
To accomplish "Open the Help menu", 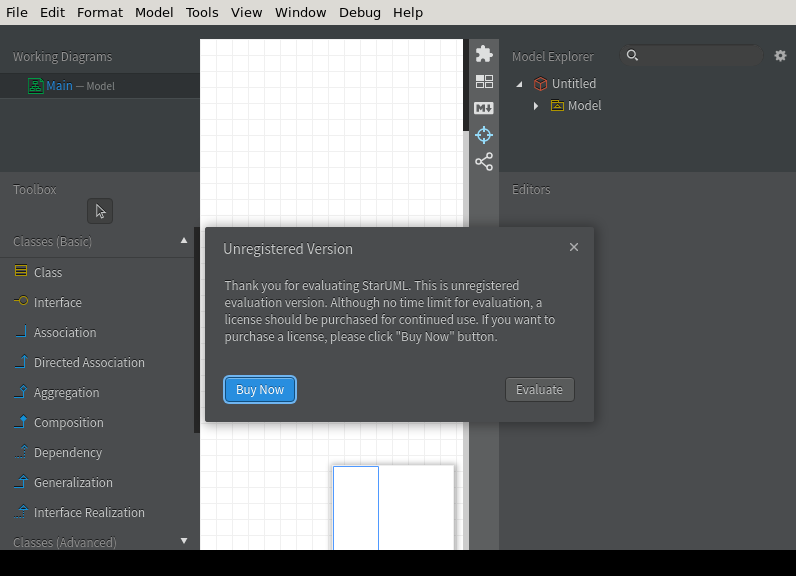I will (408, 12).
